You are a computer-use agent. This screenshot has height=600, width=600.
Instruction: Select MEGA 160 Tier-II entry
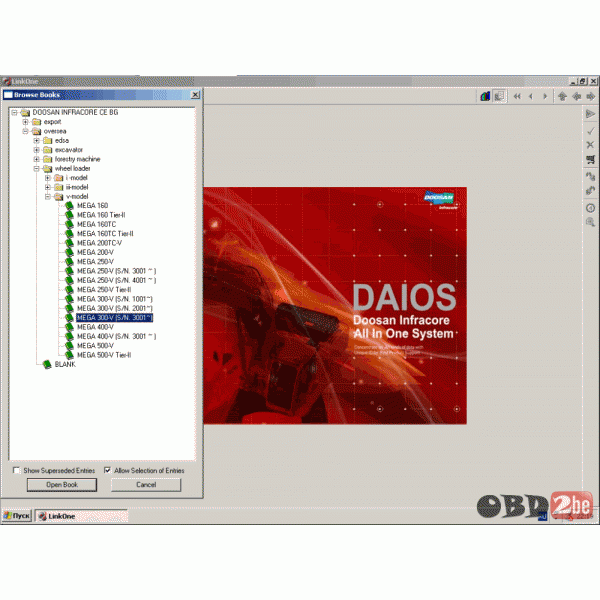click(101, 215)
